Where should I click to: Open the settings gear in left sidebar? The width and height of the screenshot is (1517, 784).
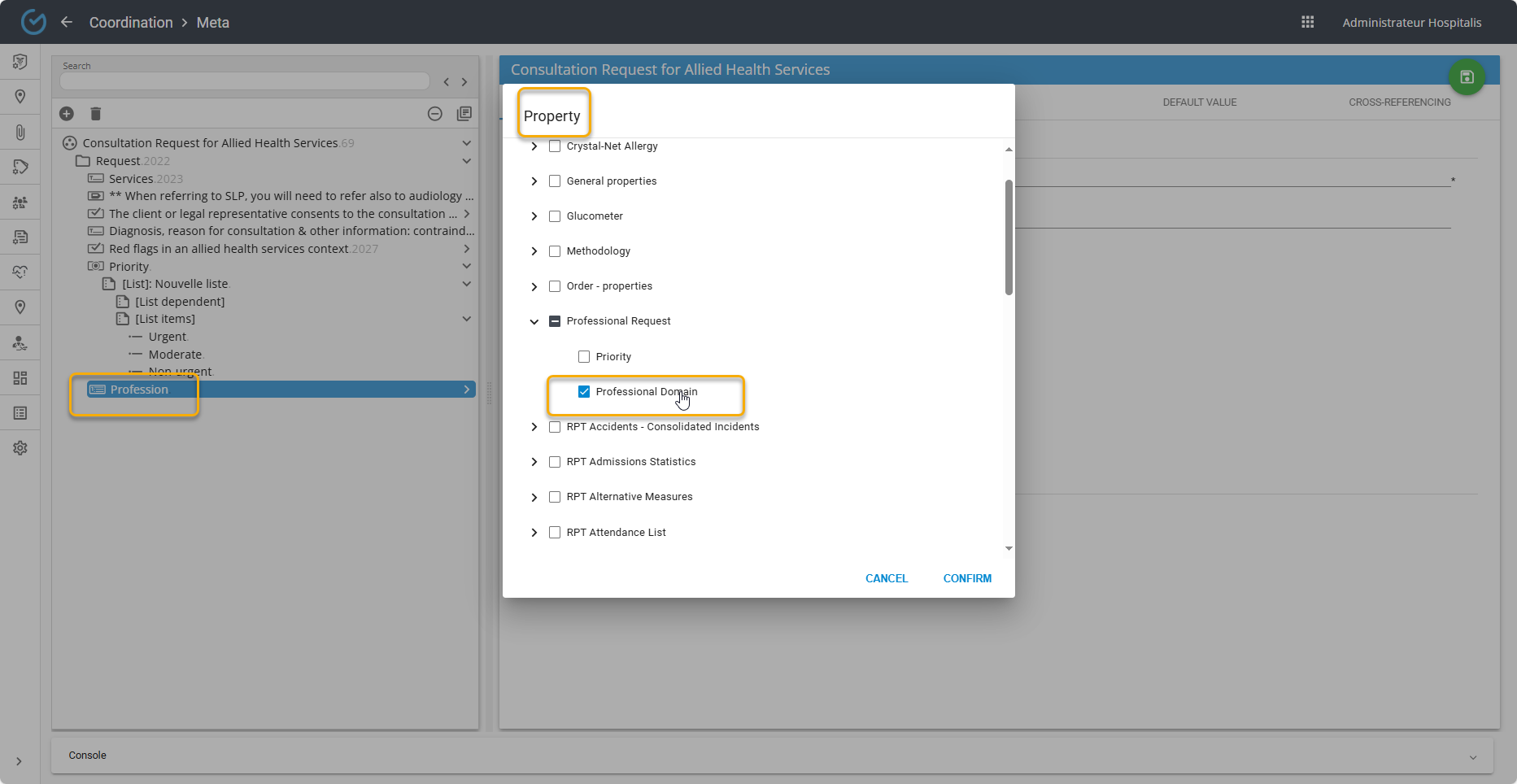tap(20, 448)
